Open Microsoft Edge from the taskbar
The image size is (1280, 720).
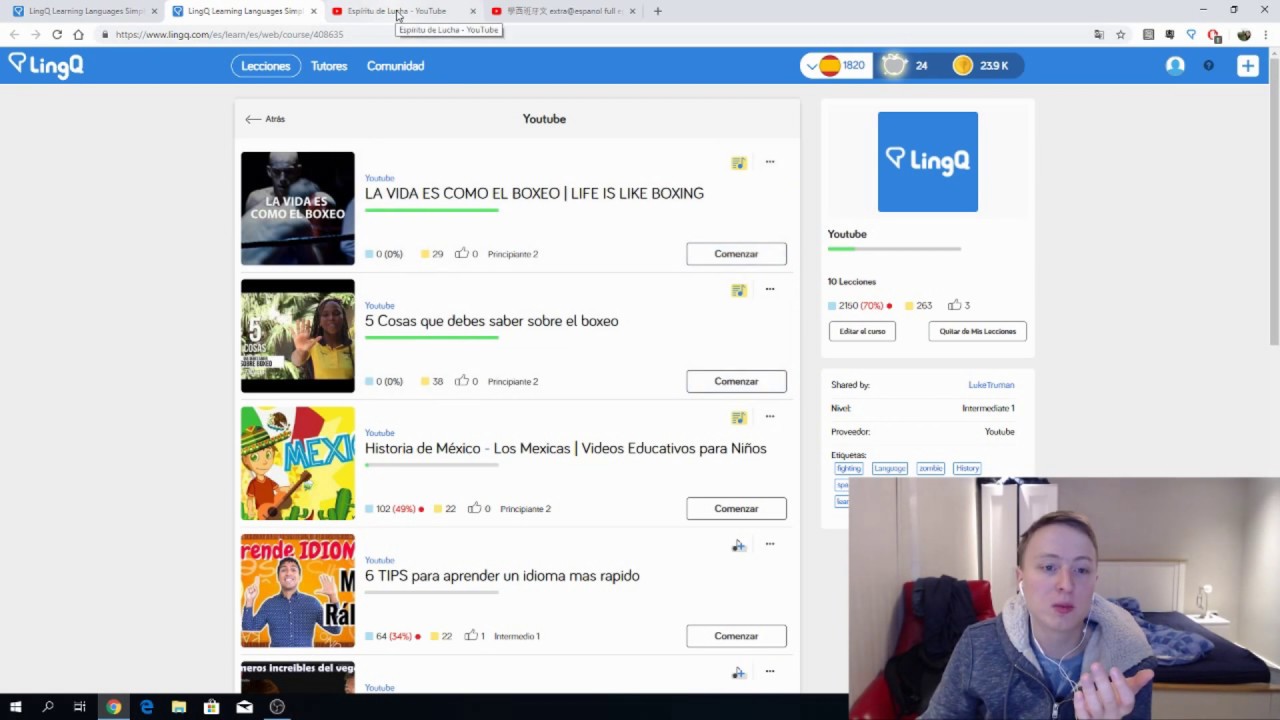[x=146, y=707]
